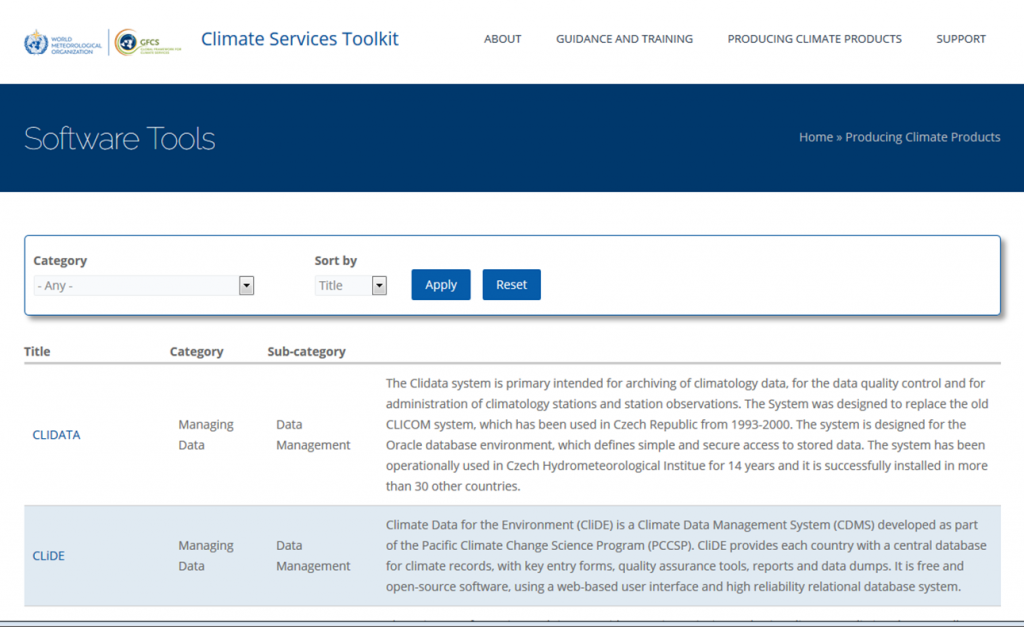Go to Home in the breadcrumb
1024x627 pixels.
816,137
